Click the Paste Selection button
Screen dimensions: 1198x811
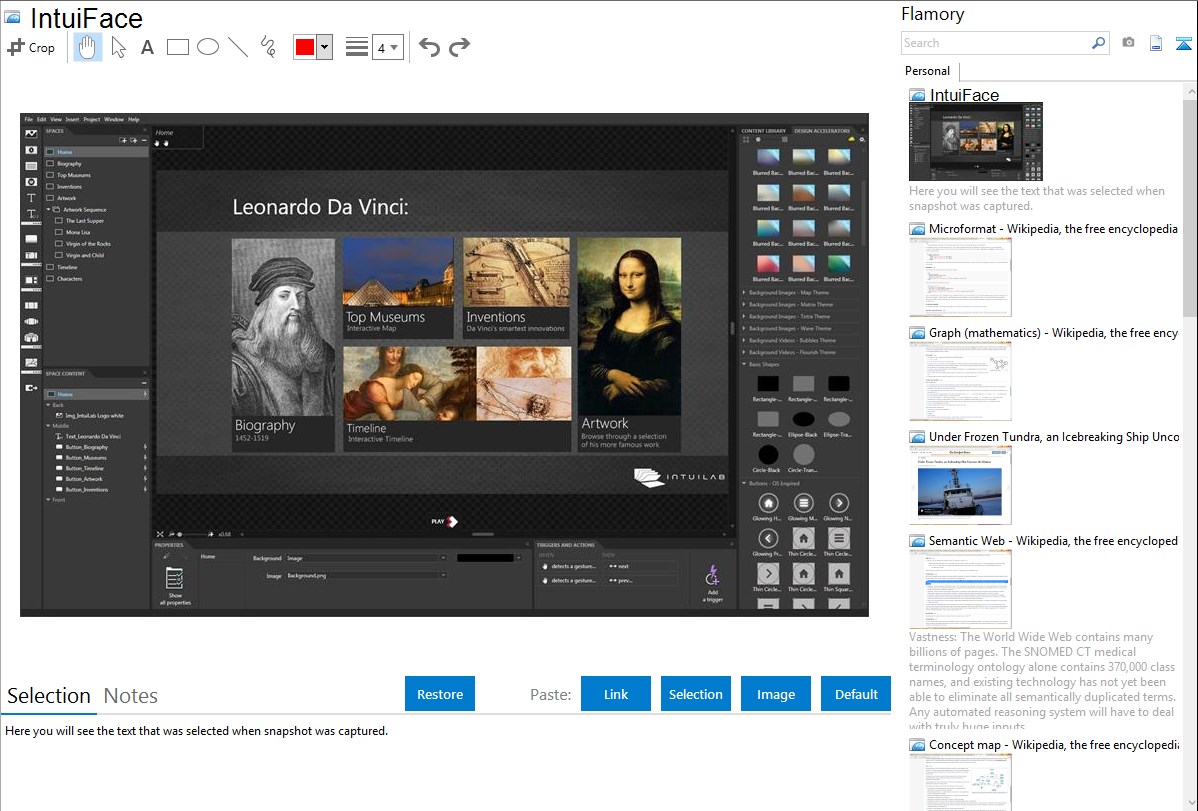coord(695,694)
